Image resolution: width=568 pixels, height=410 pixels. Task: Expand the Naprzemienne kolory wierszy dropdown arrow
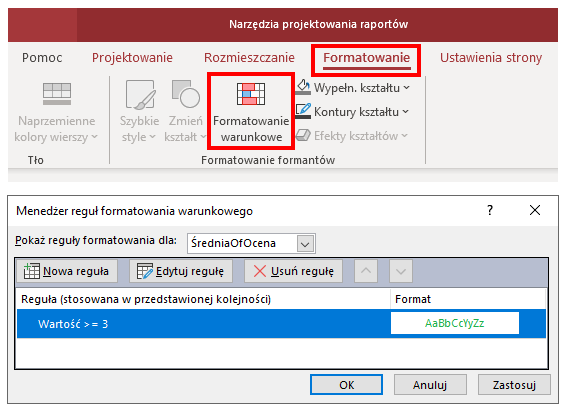(x=95, y=137)
